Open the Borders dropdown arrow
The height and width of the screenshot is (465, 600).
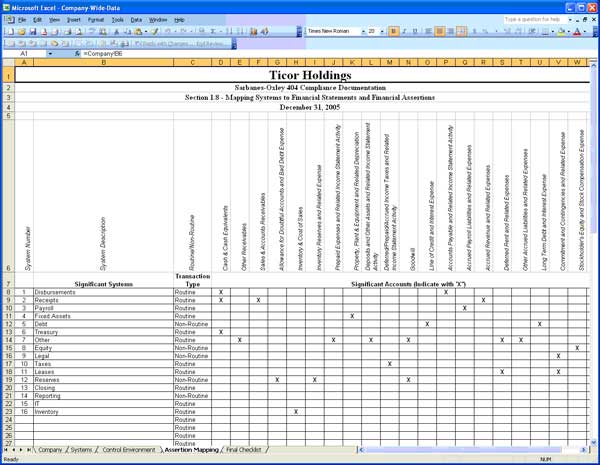pyautogui.click(x=553, y=31)
